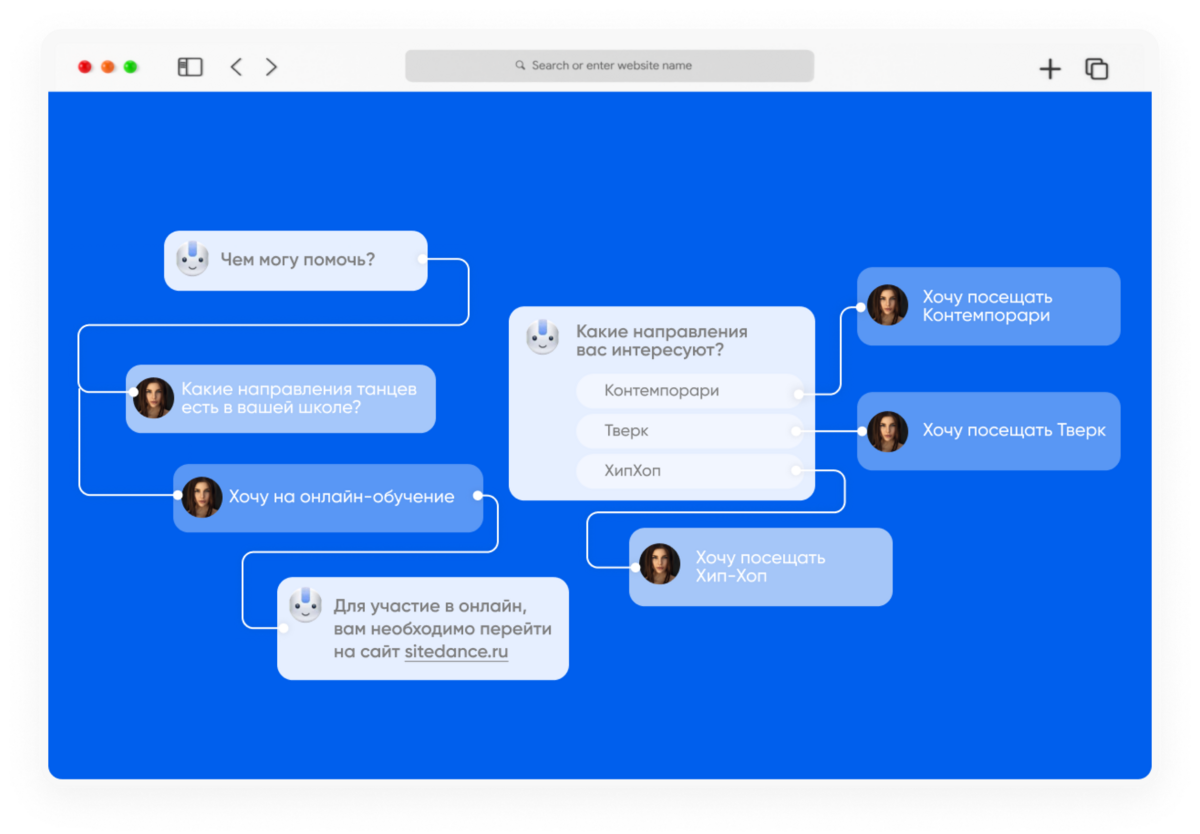Choose the 'ХипХоп' option

(x=690, y=471)
